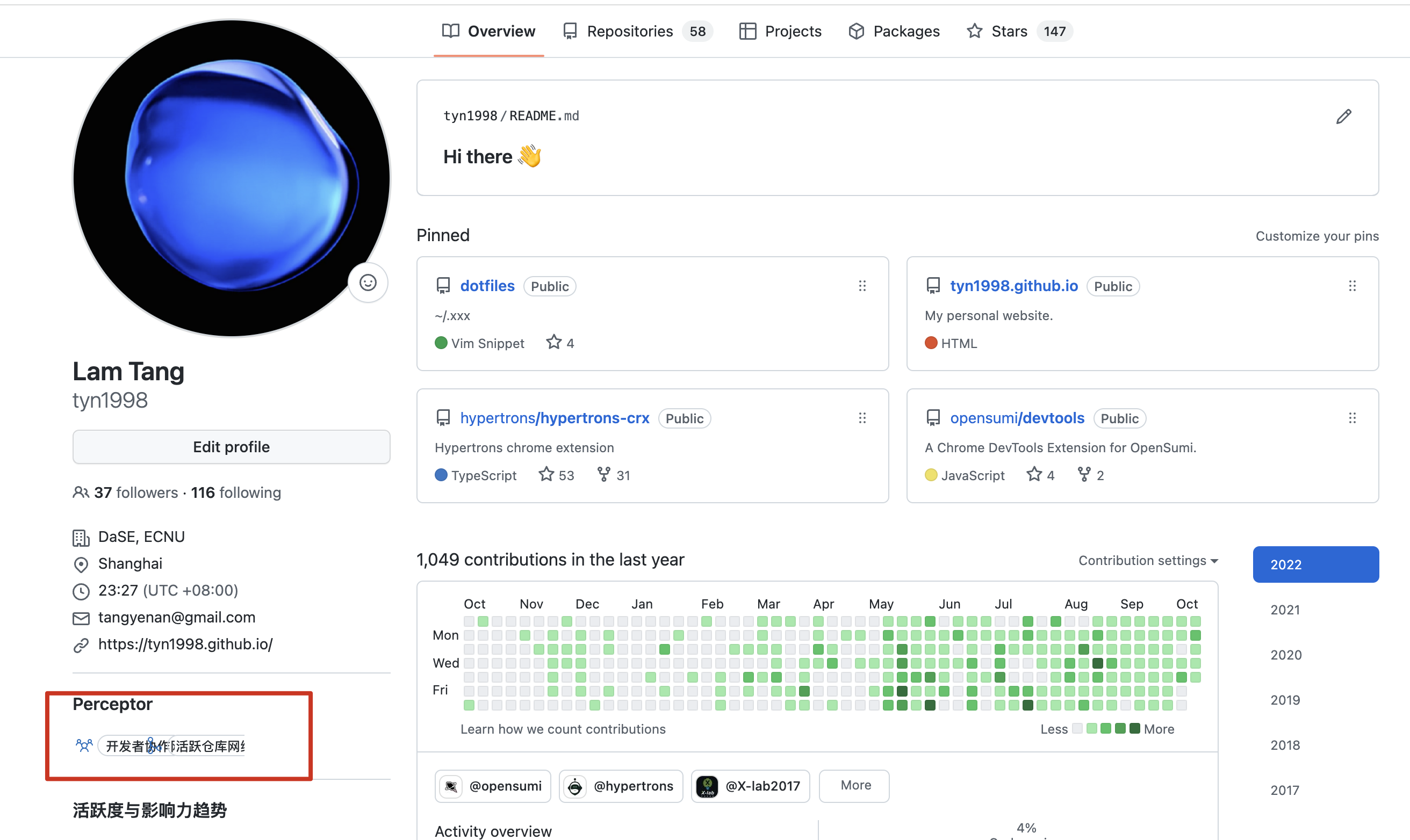Click the followers people icon

(x=81, y=493)
